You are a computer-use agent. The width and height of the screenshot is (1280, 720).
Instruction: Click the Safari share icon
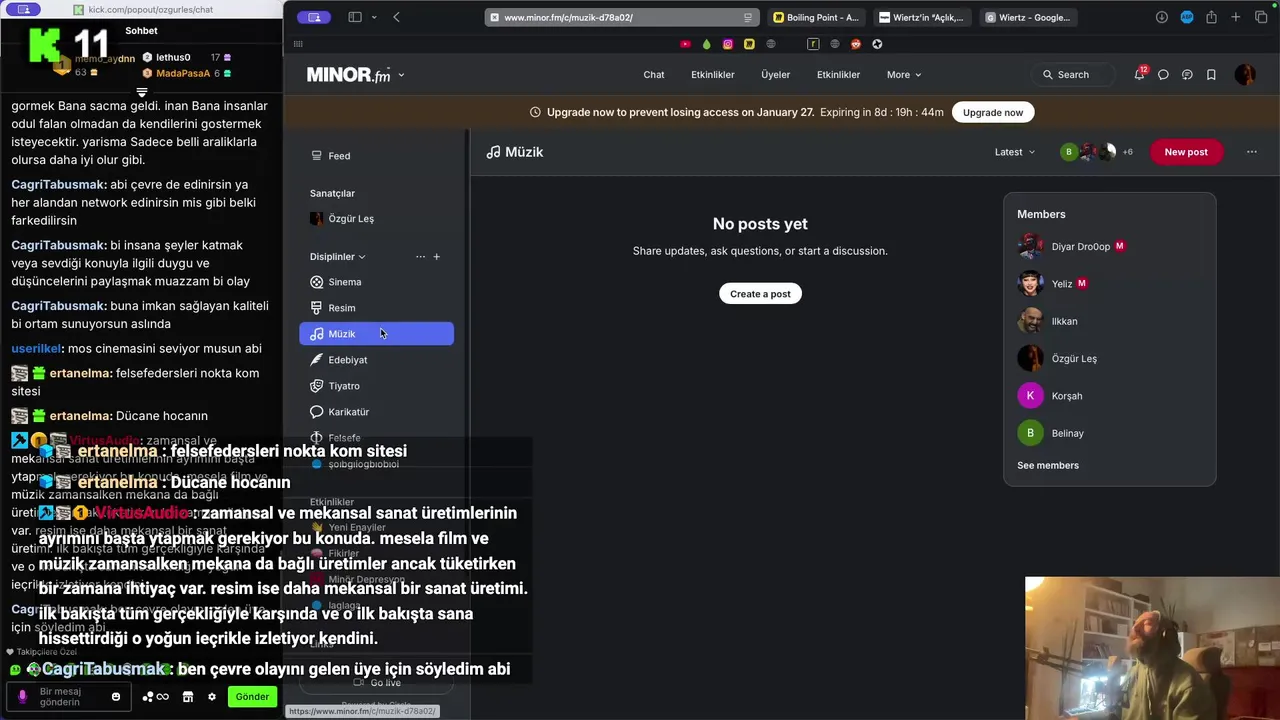[x=1211, y=17]
